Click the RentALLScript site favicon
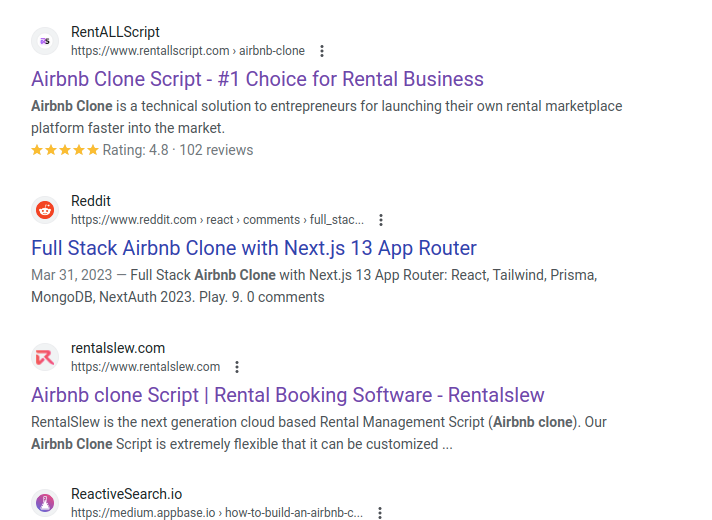The image size is (712, 520). (45, 41)
